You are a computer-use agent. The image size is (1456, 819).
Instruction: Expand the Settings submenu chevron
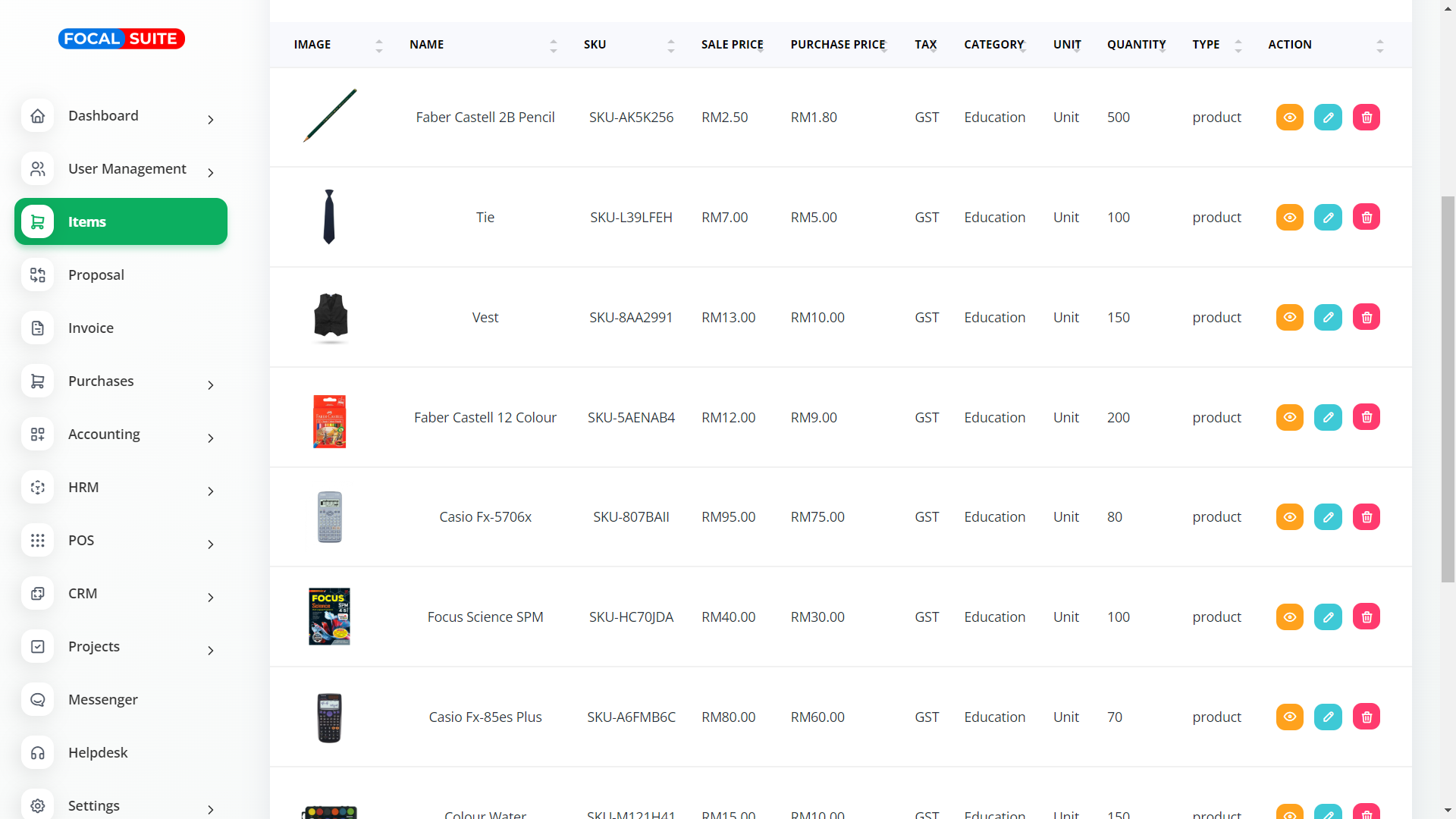tap(211, 810)
